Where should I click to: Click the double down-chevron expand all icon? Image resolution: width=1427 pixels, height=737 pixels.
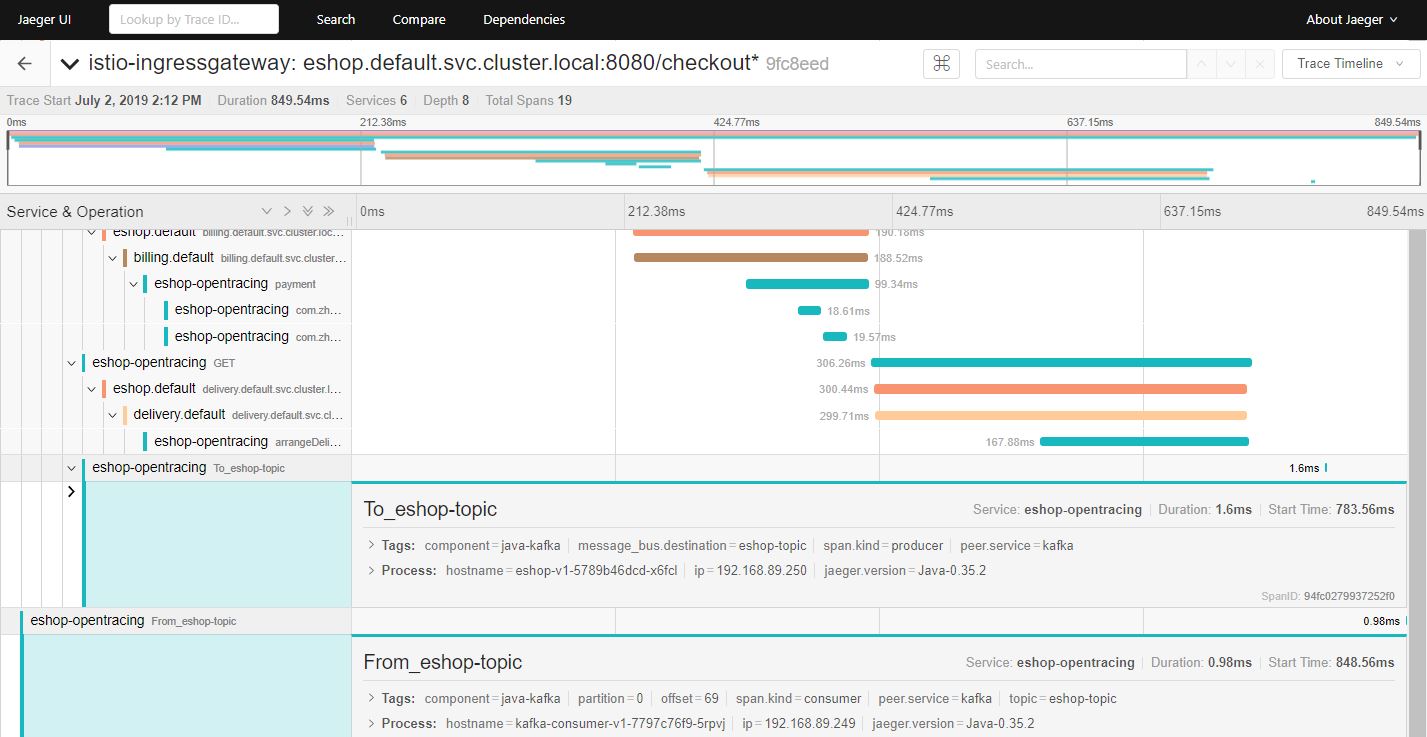click(308, 212)
